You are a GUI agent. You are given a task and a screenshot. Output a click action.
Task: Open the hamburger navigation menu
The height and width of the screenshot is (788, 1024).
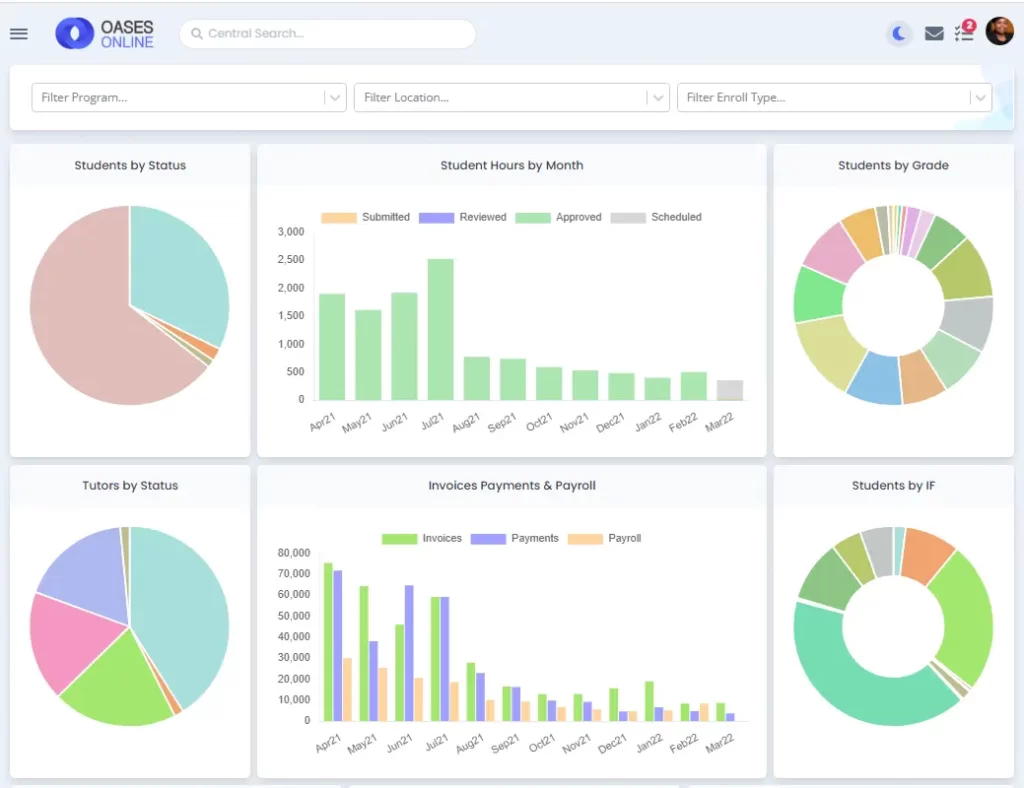click(x=18, y=34)
